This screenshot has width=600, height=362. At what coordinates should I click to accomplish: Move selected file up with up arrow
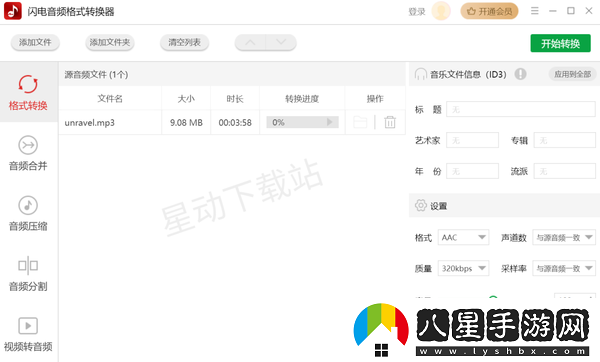[x=250, y=42]
